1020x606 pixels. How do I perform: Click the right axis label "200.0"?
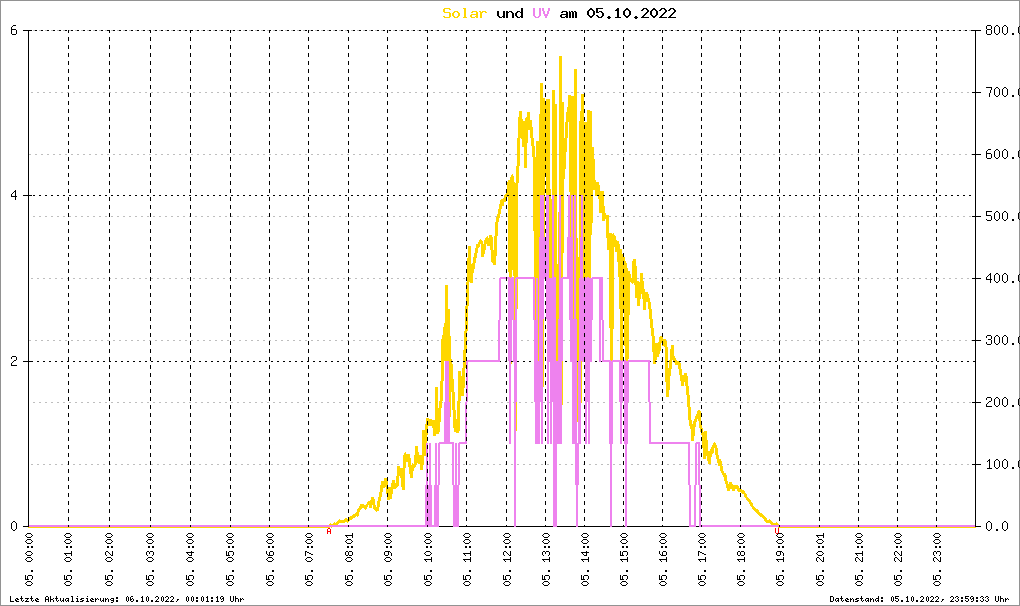[1002, 402]
